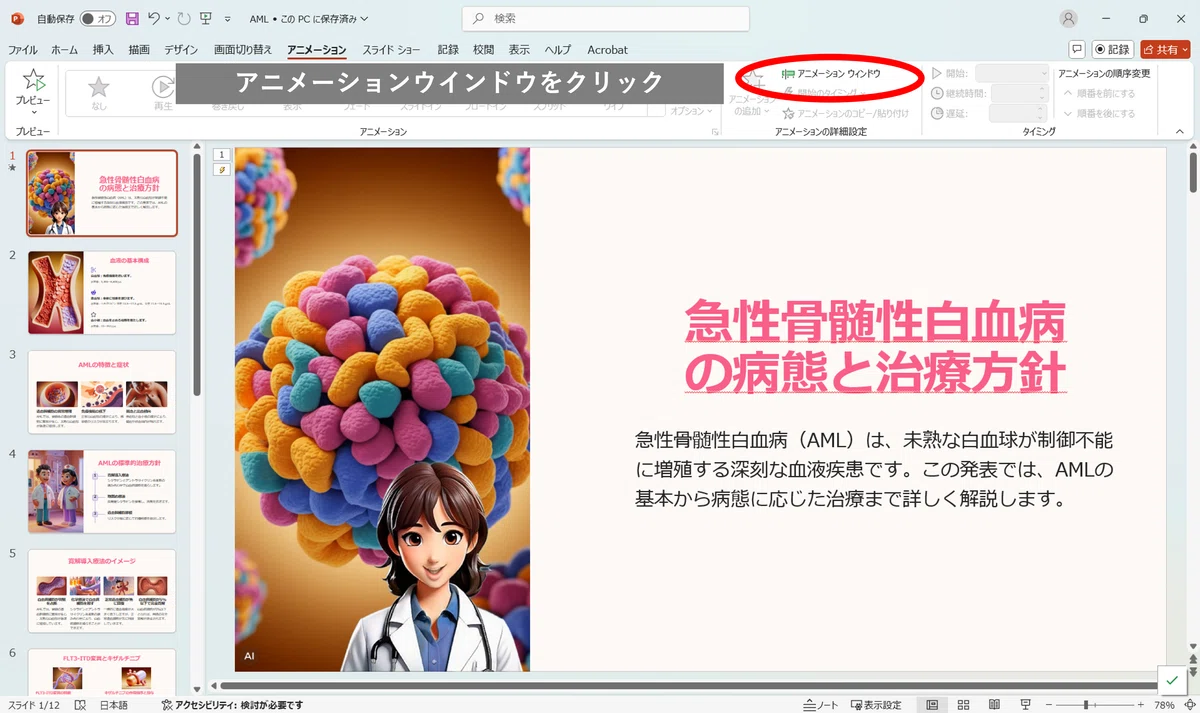
Task: Switch to the 挿入 tab
Action: pyautogui.click(x=103, y=50)
